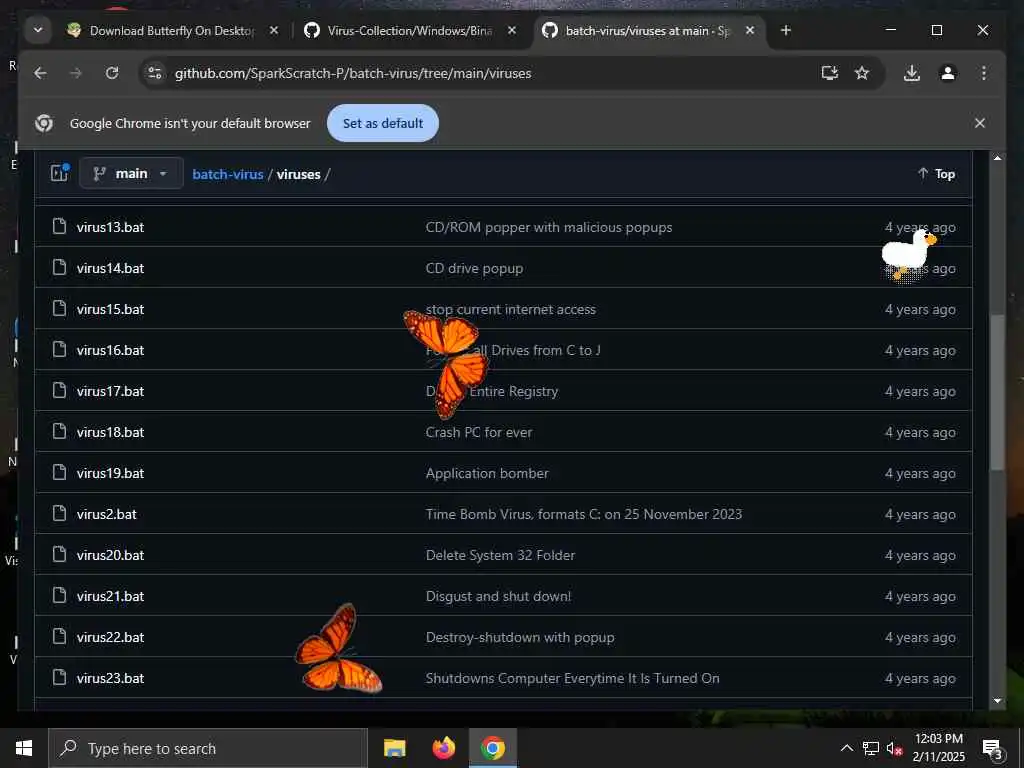Open Chrome downloads icon
The width and height of the screenshot is (1024, 768).
(x=912, y=73)
